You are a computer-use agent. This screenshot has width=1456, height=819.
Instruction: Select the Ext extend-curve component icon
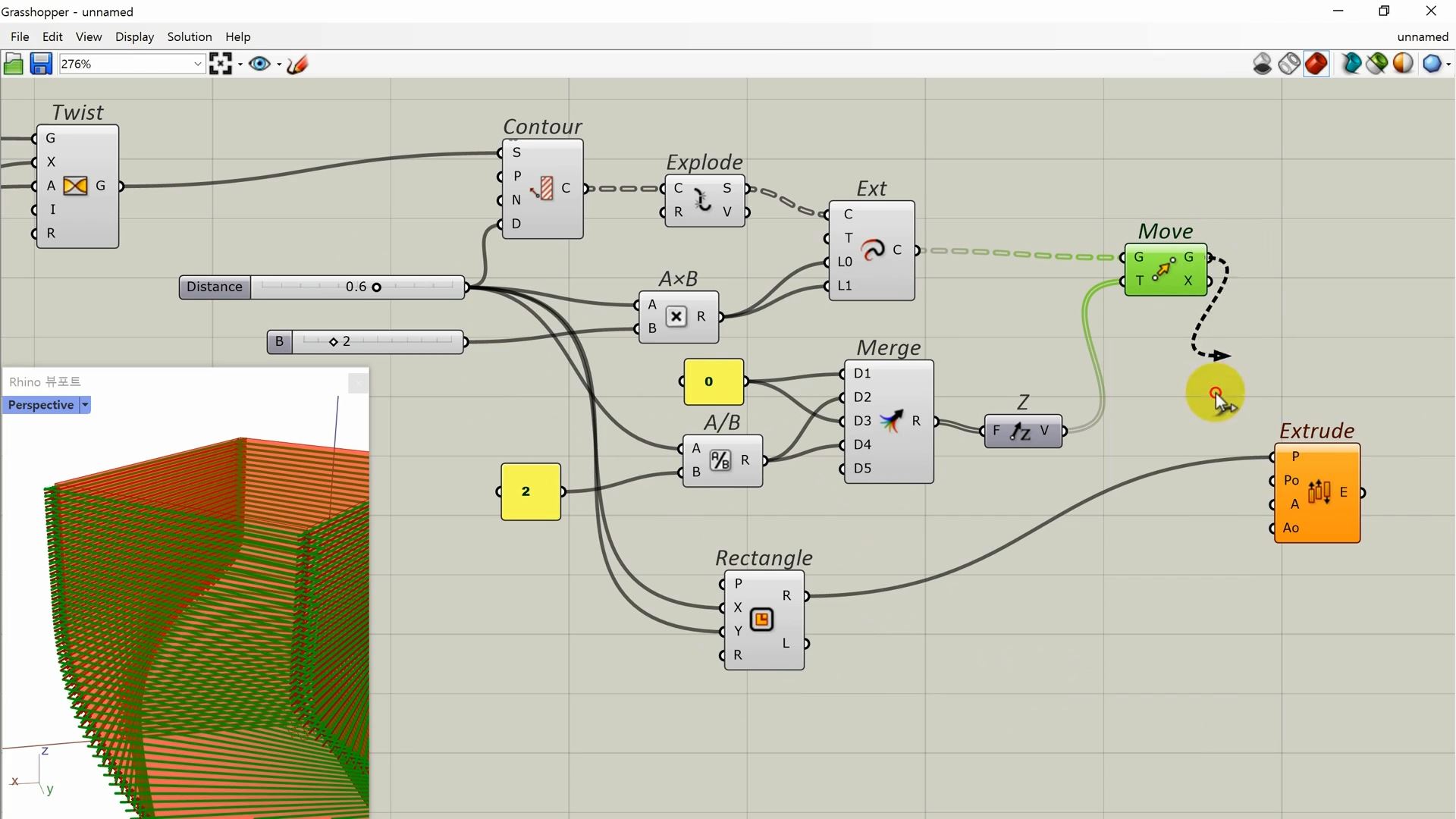click(x=873, y=249)
